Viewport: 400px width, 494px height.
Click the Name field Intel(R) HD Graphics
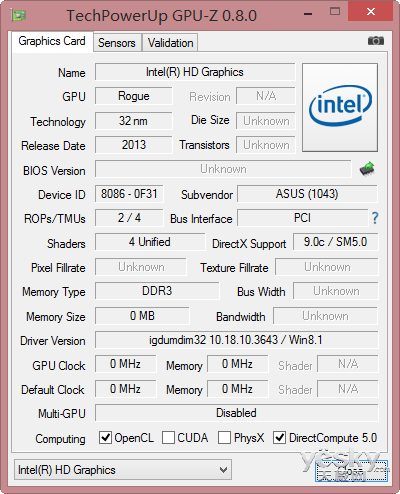pos(195,72)
